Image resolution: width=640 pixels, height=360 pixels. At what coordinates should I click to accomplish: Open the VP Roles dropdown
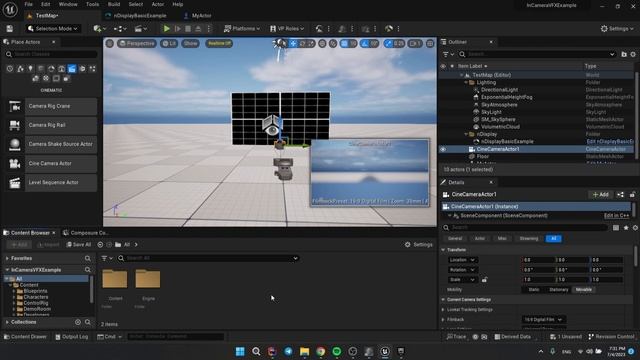click(x=287, y=29)
